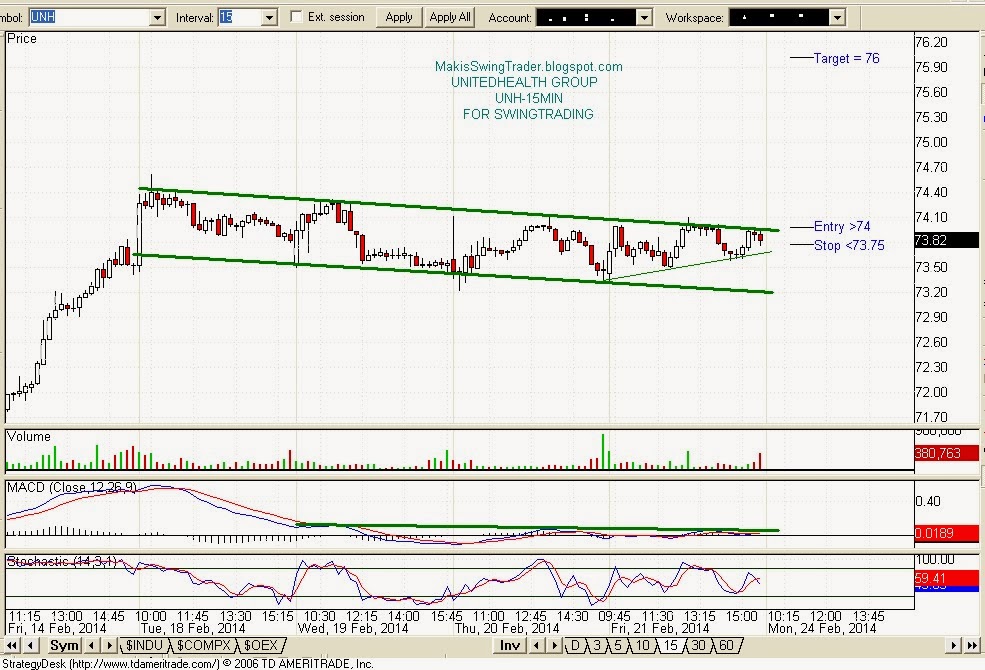The image size is (985, 670).
Task: Go to next symbol tab arrow
Action: pos(109,645)
